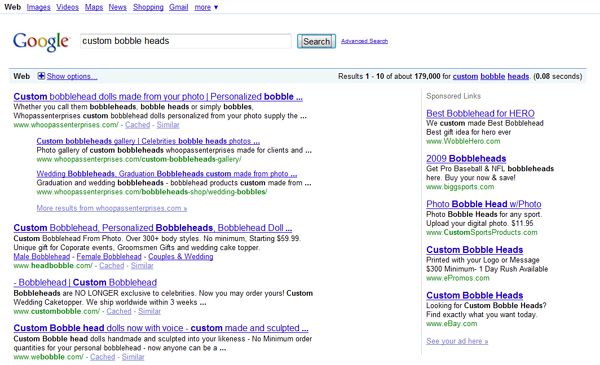Open Cached link for webobble.com result
Image resolution: width=600 pixels, height=365 pixels.
(x=103, y=357)
